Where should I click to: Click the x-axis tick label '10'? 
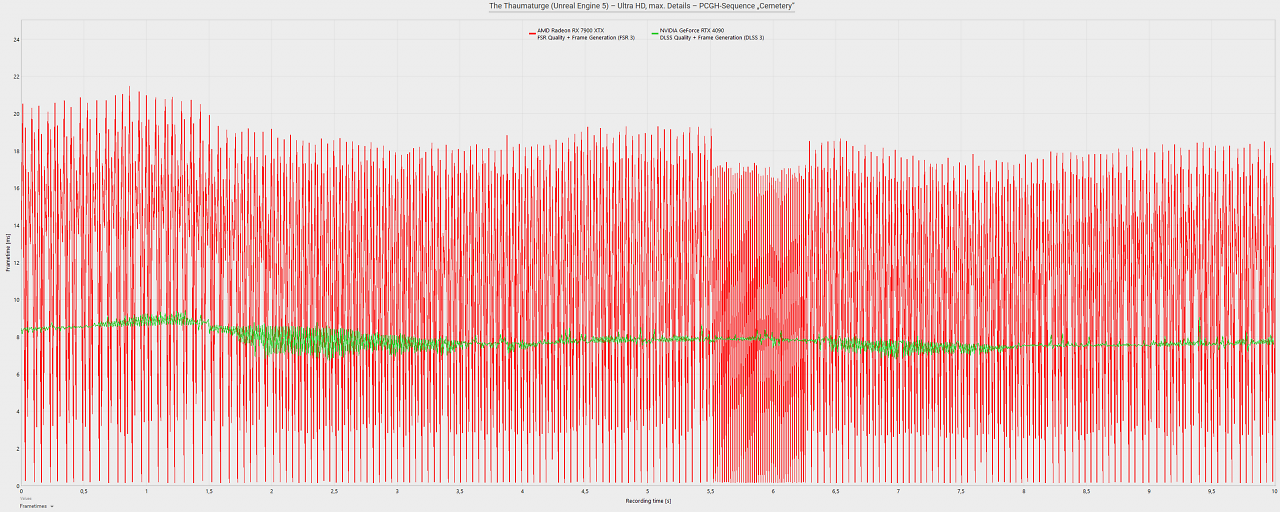1274,491
